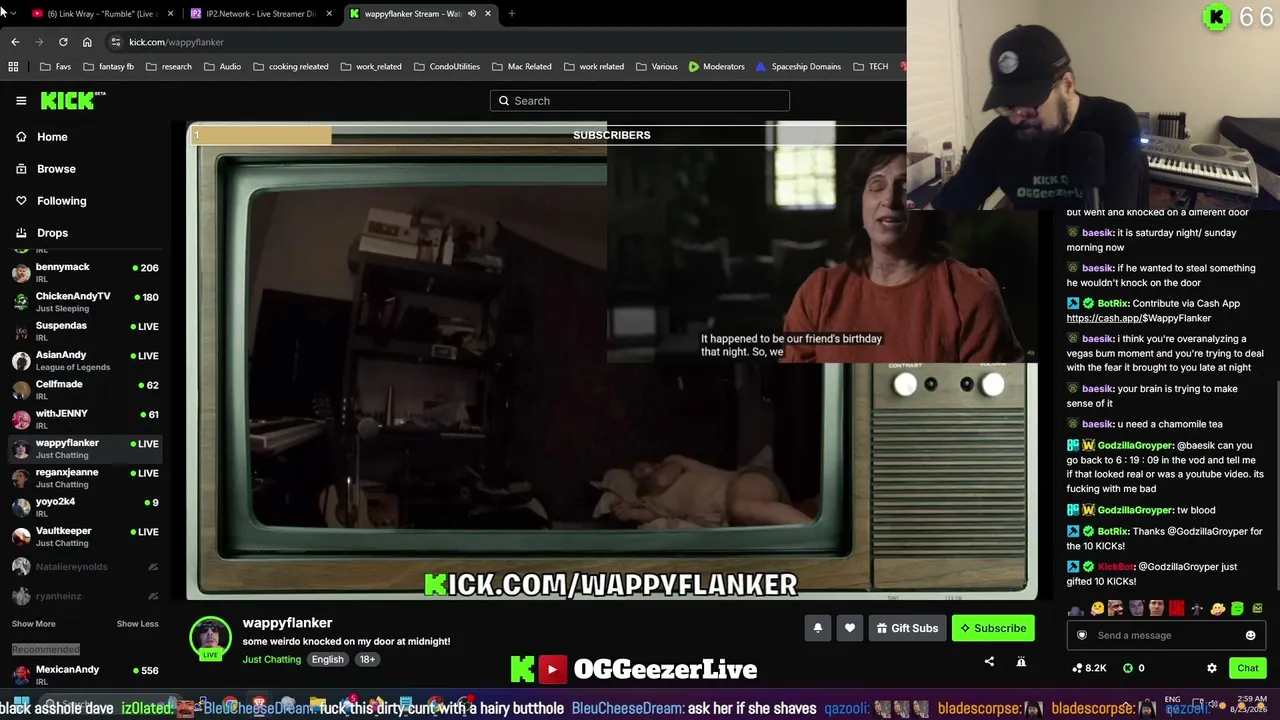Open reganxjeanne's channel in the sidebar
This screenshot has width=1280, height=720.
click(x=86, y=478)
